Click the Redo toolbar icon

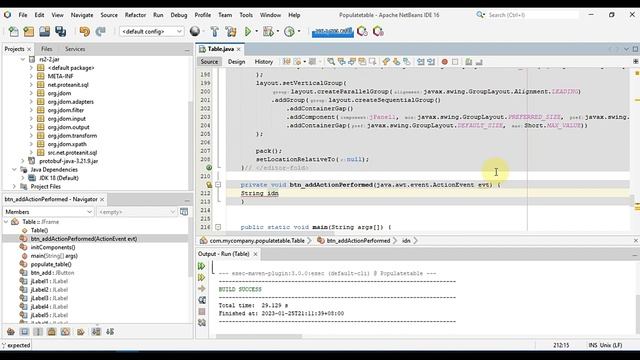pyautogui.click(x=100, y=31)
